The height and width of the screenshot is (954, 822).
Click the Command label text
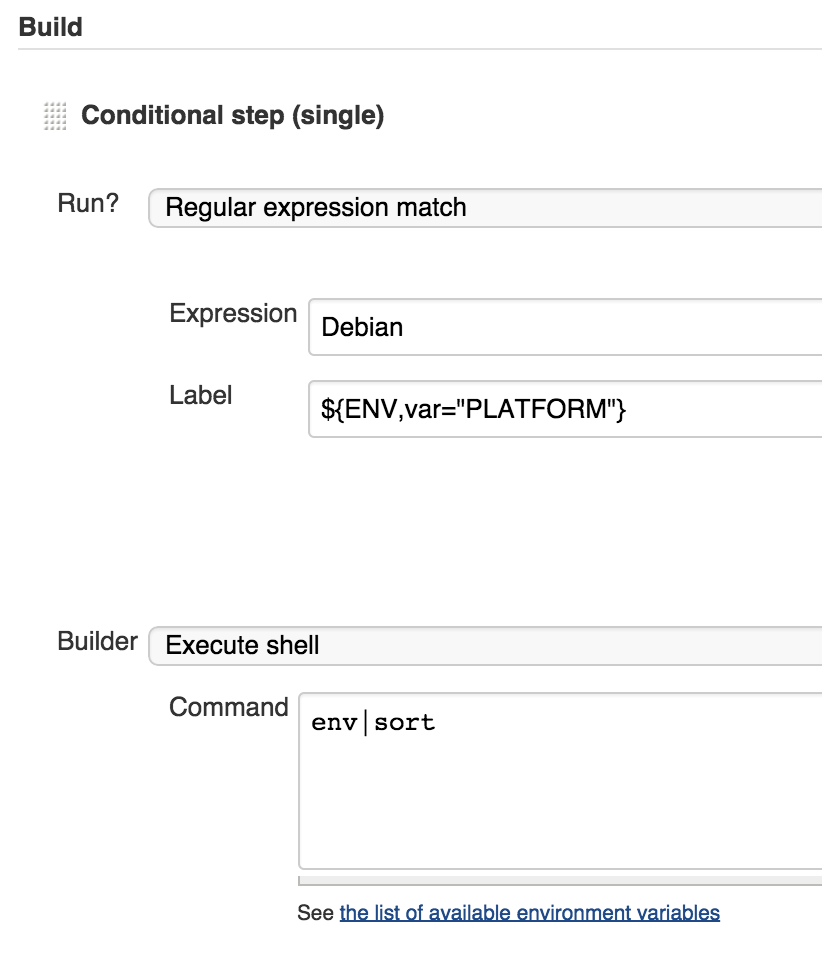point(228,707)
